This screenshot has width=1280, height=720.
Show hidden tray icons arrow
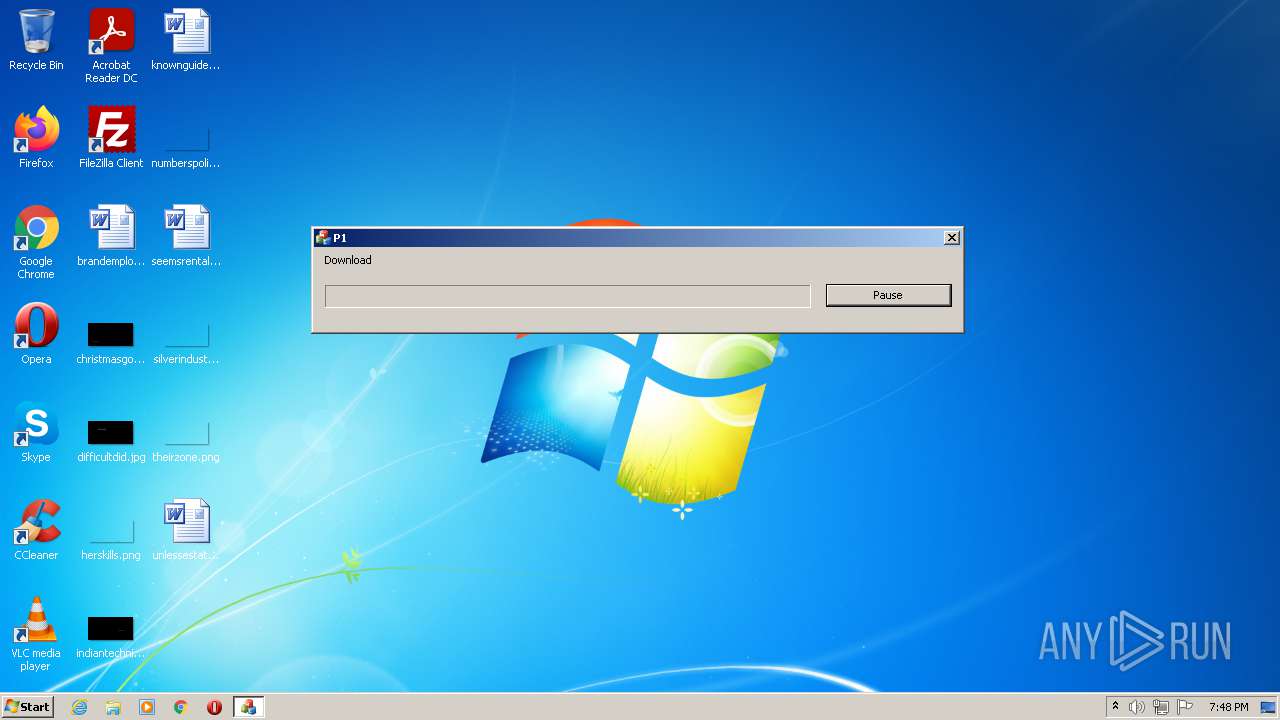tap(1115, 706)
